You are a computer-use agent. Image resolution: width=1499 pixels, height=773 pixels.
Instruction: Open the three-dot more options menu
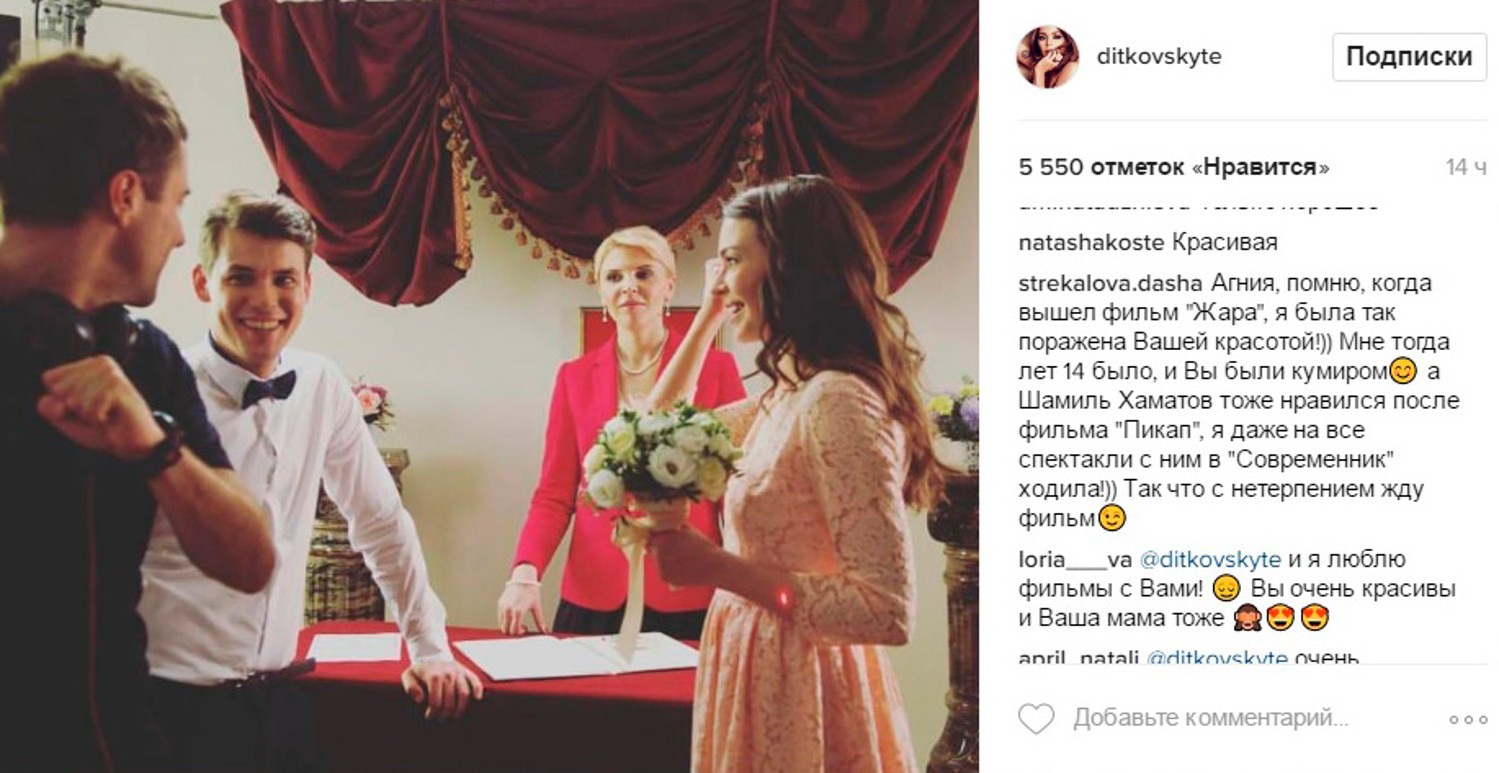[x=1468, y=719]
